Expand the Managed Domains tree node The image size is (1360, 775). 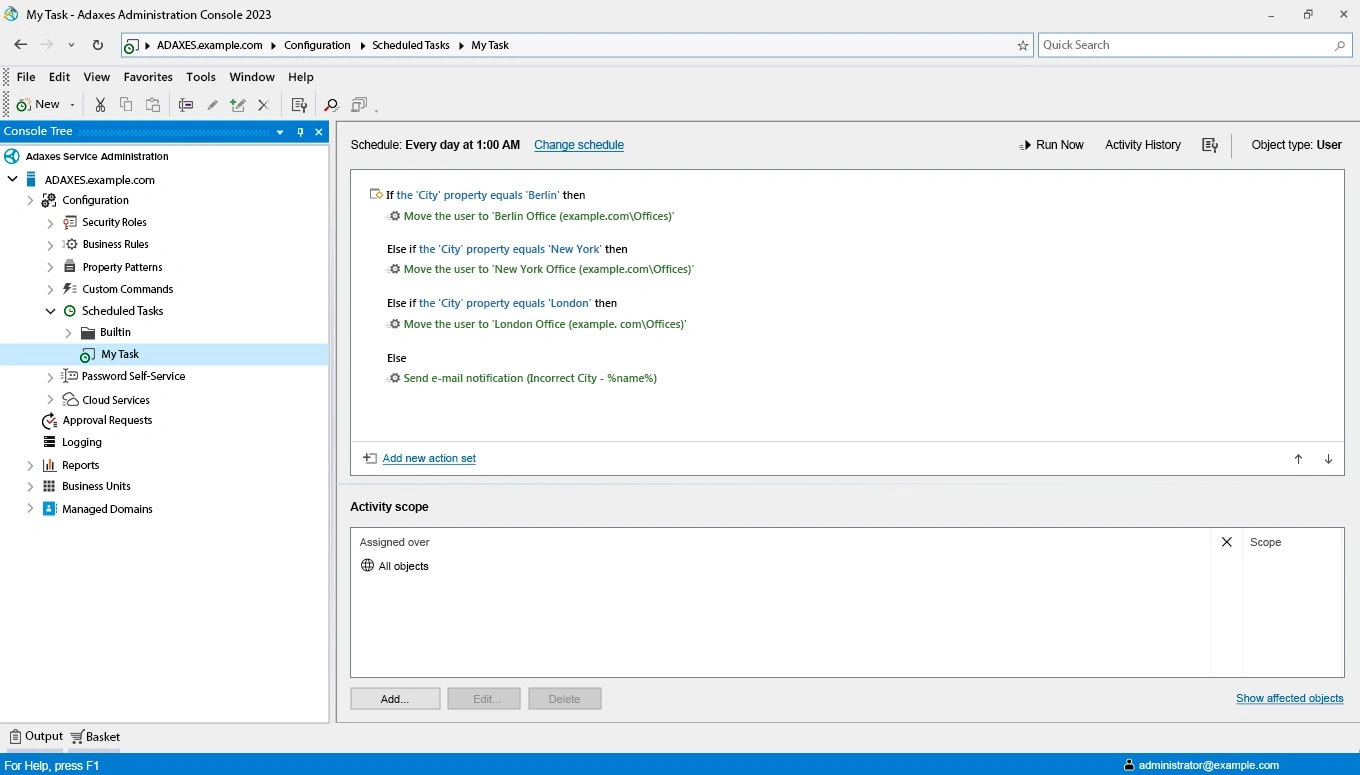tap(30, 509)
